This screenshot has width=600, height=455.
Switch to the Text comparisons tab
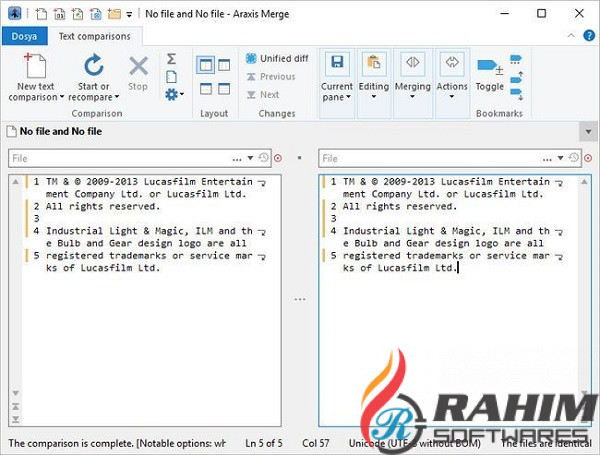click(x=95, y=36)
